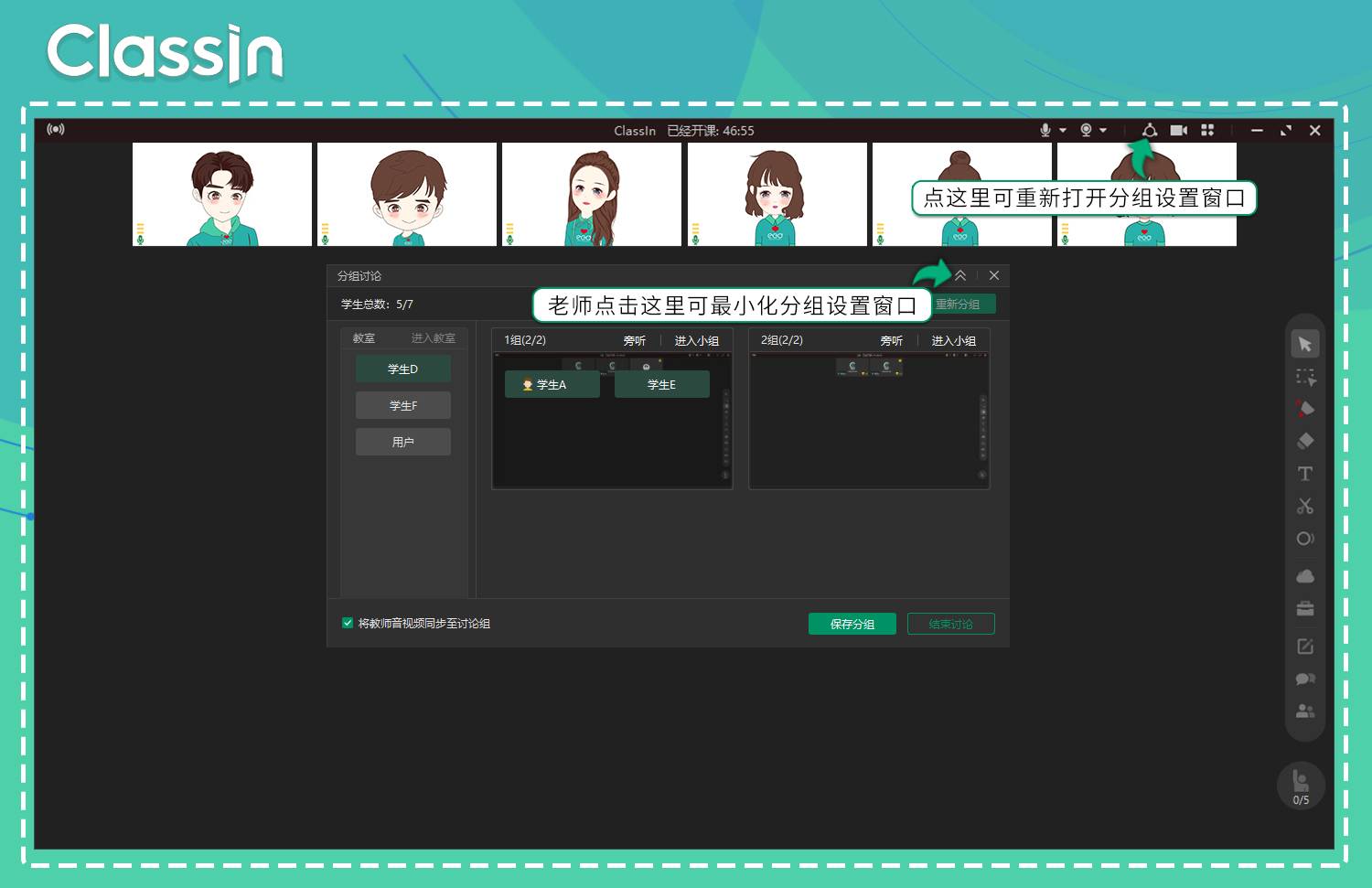Open the teaching toolbox
The height and width of the screenshot is (888, 1372).
coord(1305,609)
